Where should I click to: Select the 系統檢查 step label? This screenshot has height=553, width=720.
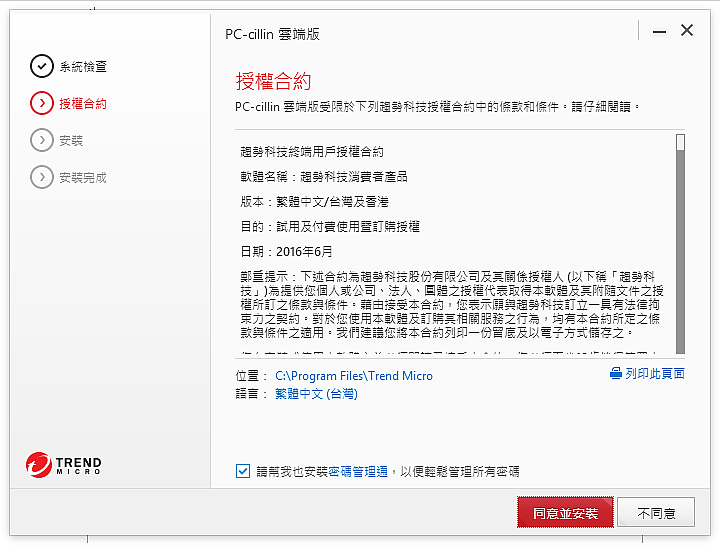pyautogui.click(x=83, y=67)
